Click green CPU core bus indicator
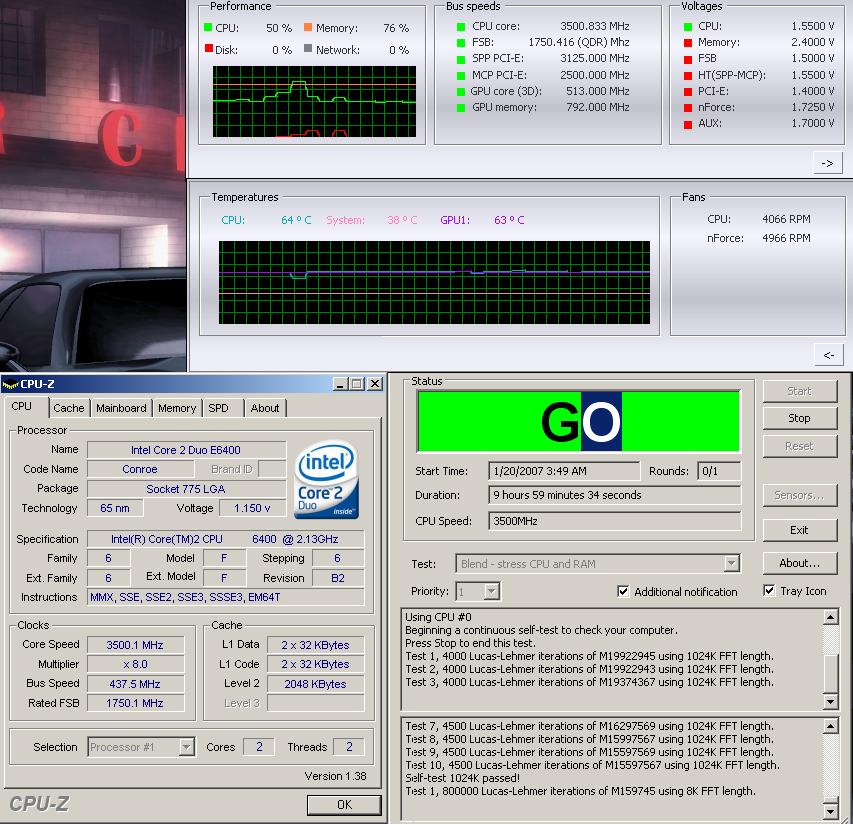Screen dimensions: 853x825 click(x=461, y=27)
